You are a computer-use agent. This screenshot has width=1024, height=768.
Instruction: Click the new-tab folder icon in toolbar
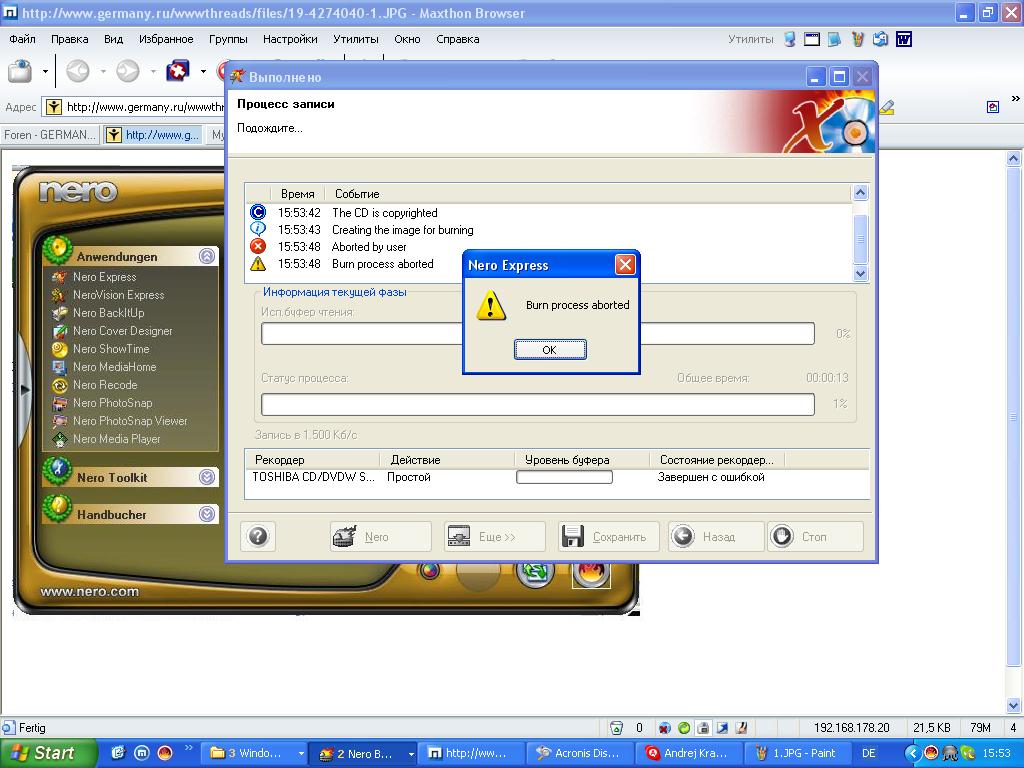click(20, 71)
